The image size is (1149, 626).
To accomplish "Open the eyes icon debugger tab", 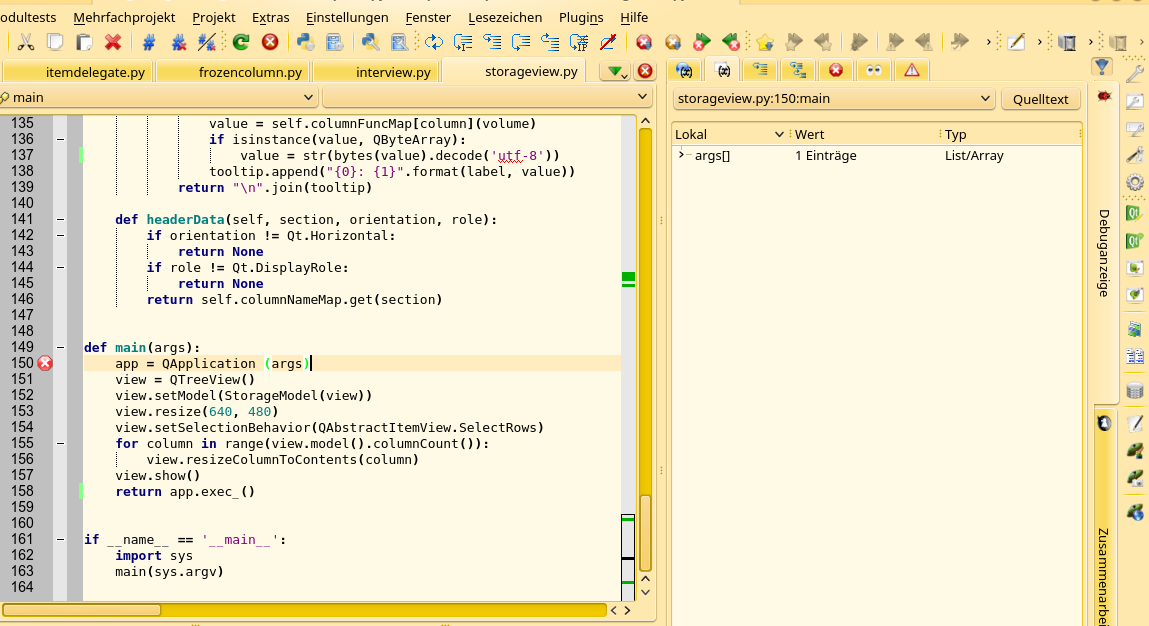I will [x=874, y=70].
